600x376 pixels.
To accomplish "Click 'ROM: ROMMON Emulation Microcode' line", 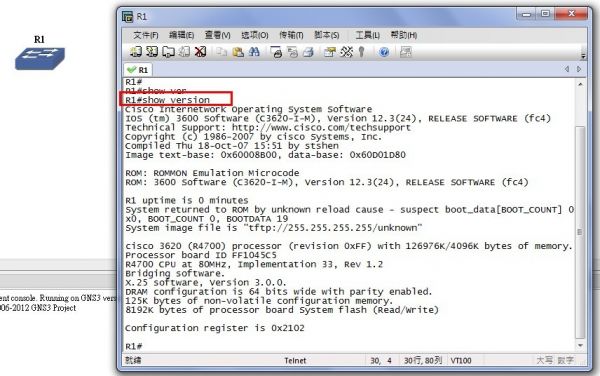I will click(212, 173).
